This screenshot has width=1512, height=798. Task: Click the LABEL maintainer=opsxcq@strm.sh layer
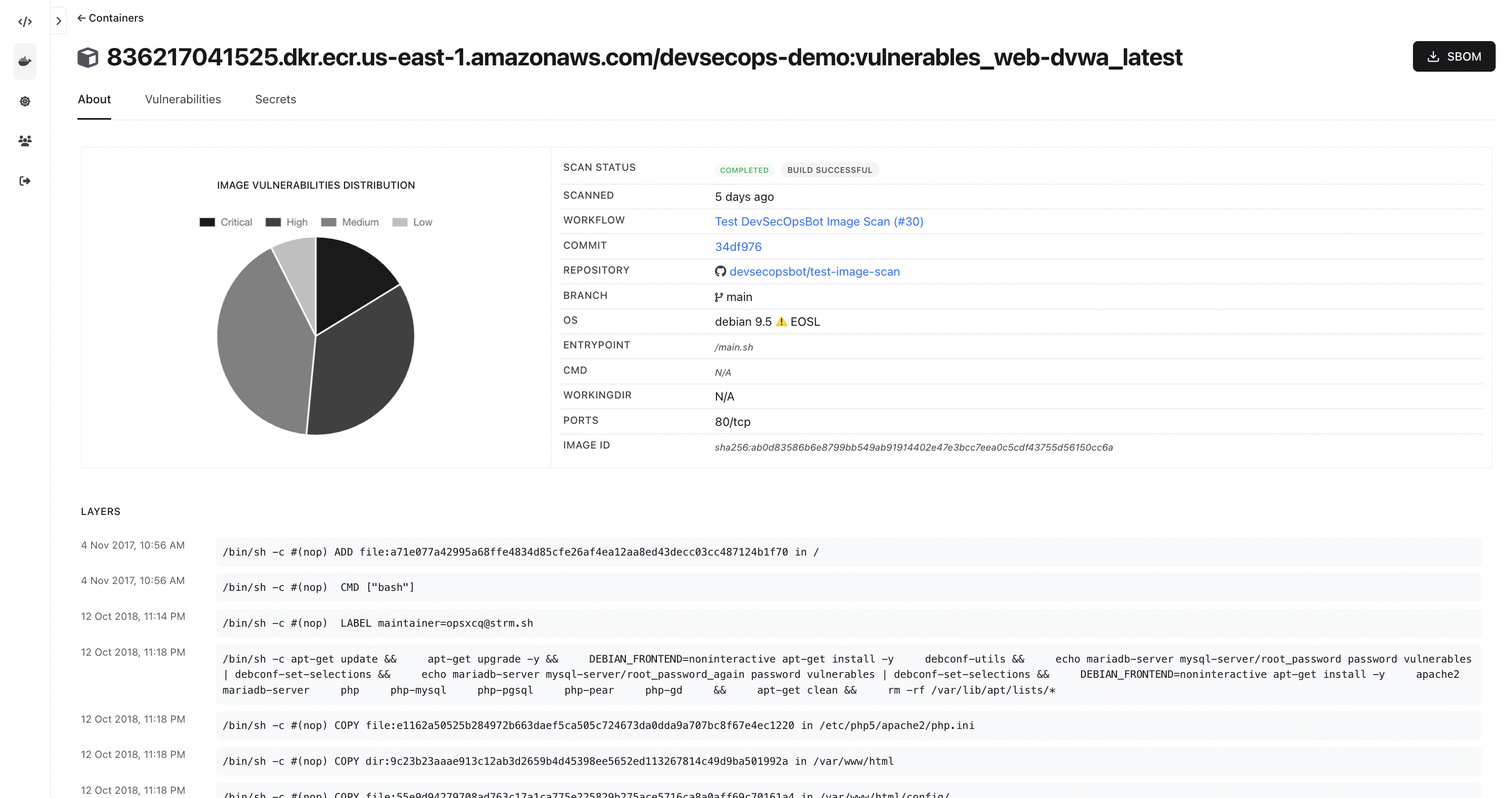click(x=848, y=623)
